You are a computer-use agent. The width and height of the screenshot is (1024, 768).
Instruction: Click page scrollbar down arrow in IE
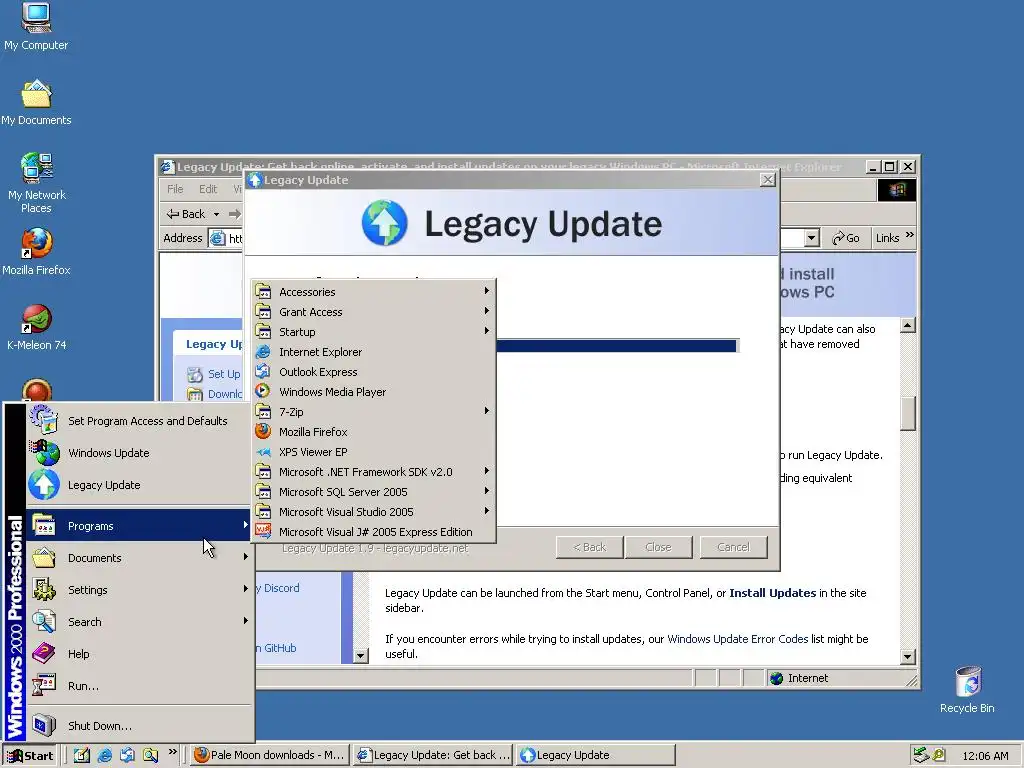[908, 656]
